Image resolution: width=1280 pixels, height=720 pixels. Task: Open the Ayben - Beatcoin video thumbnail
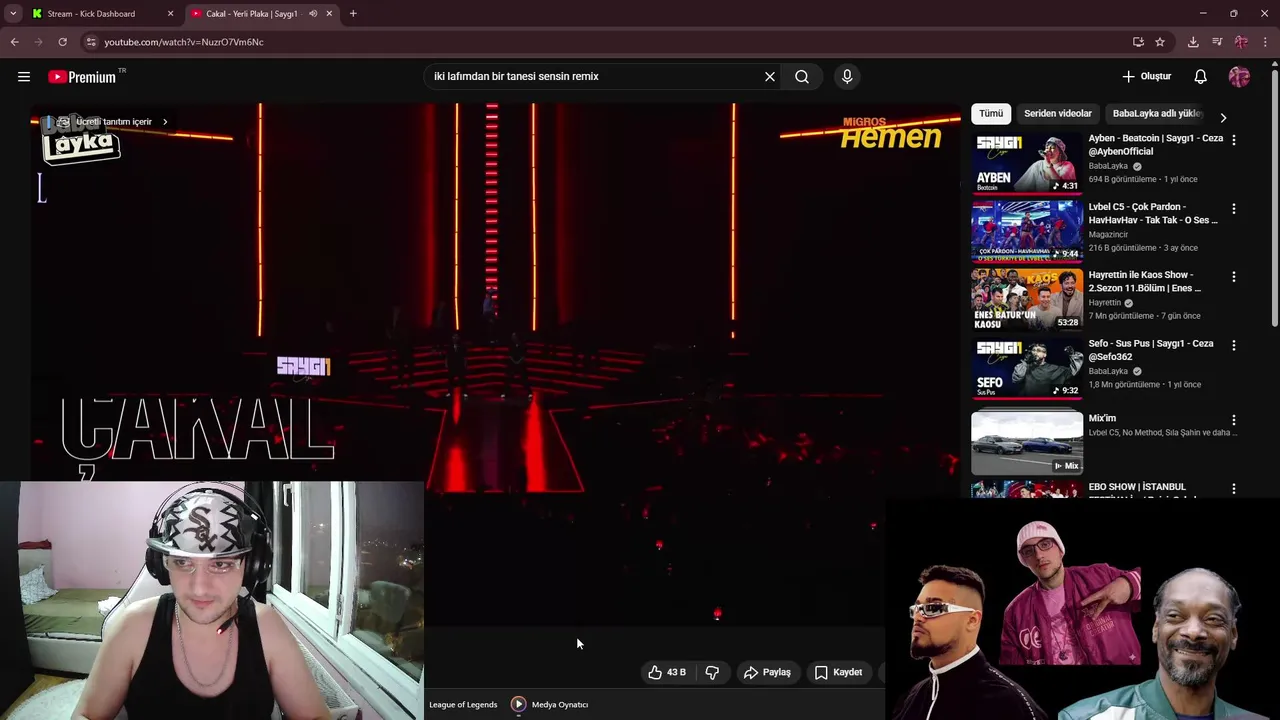[1027, 163]
